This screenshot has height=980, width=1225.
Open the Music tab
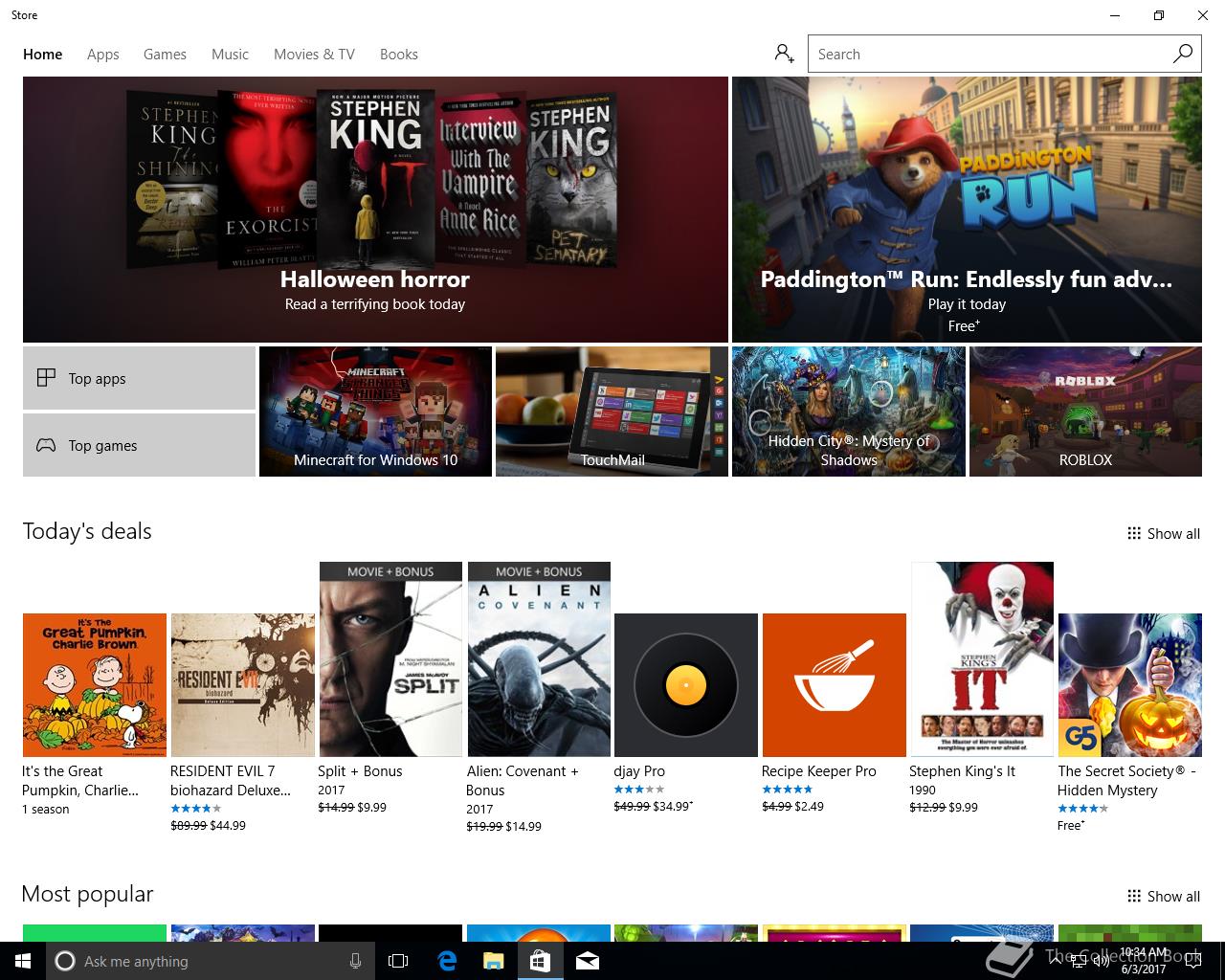(230, 55)
